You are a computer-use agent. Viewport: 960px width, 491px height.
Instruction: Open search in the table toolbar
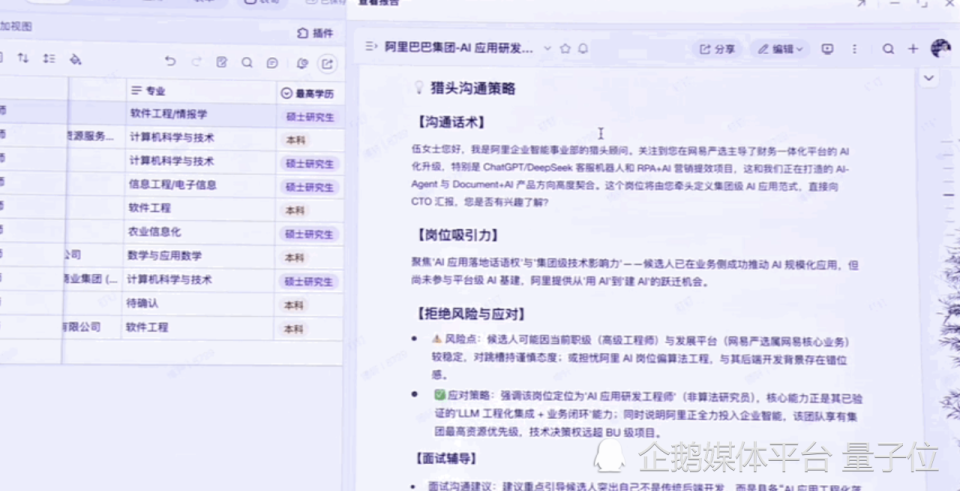247,62
